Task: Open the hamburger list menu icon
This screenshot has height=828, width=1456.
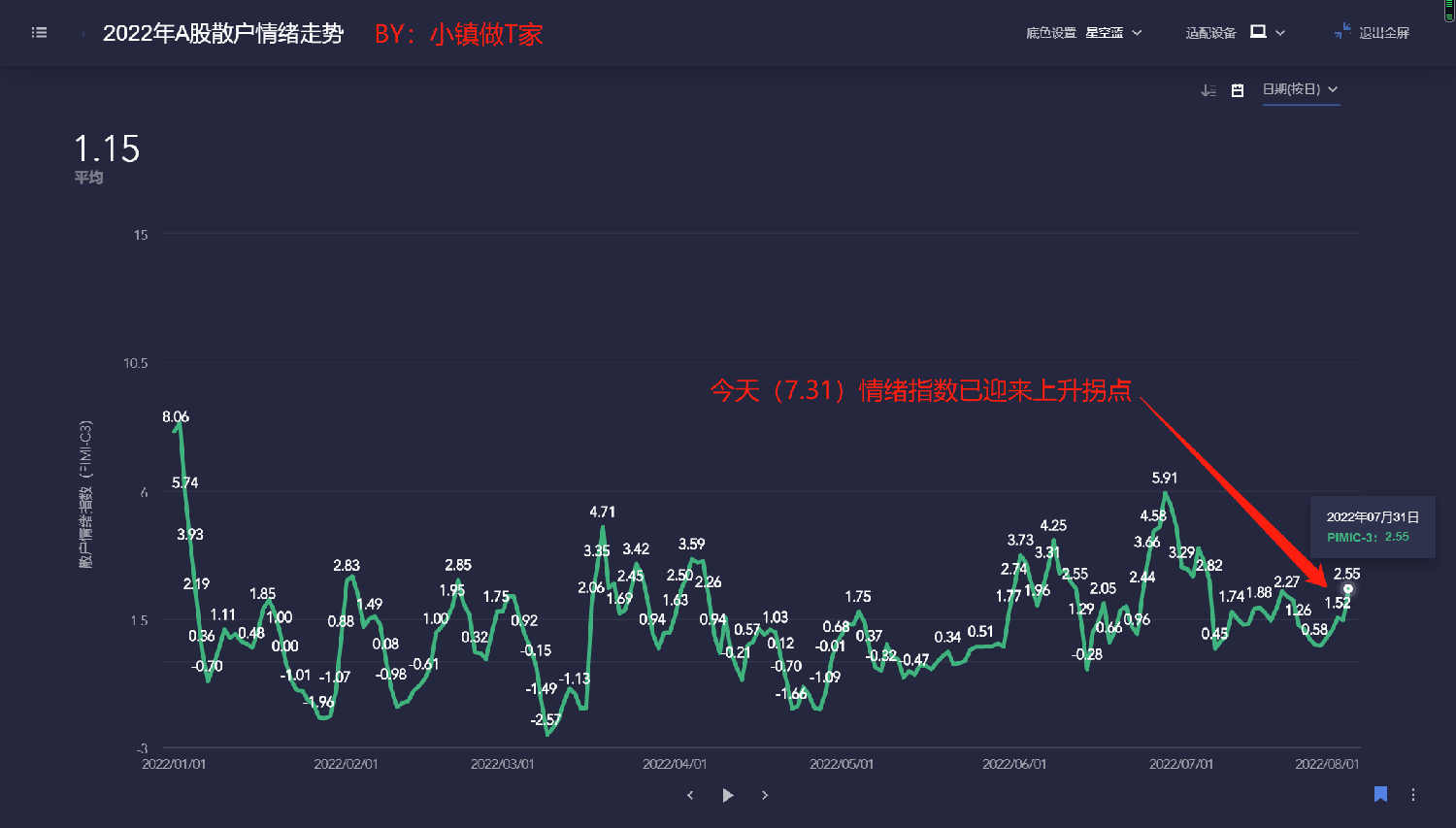Action: 39,33
